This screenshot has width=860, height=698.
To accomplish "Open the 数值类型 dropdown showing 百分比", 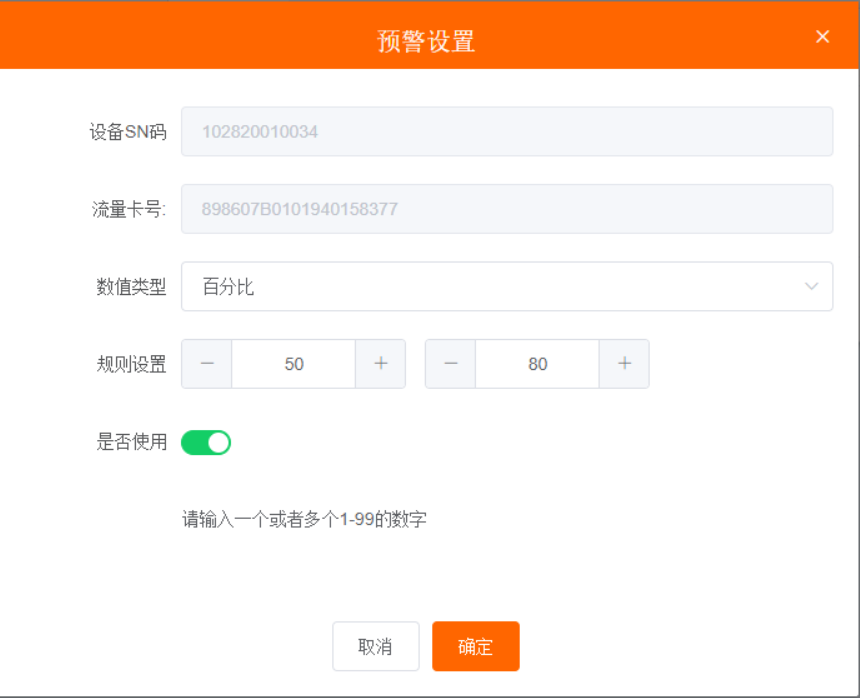I will 507,286.
